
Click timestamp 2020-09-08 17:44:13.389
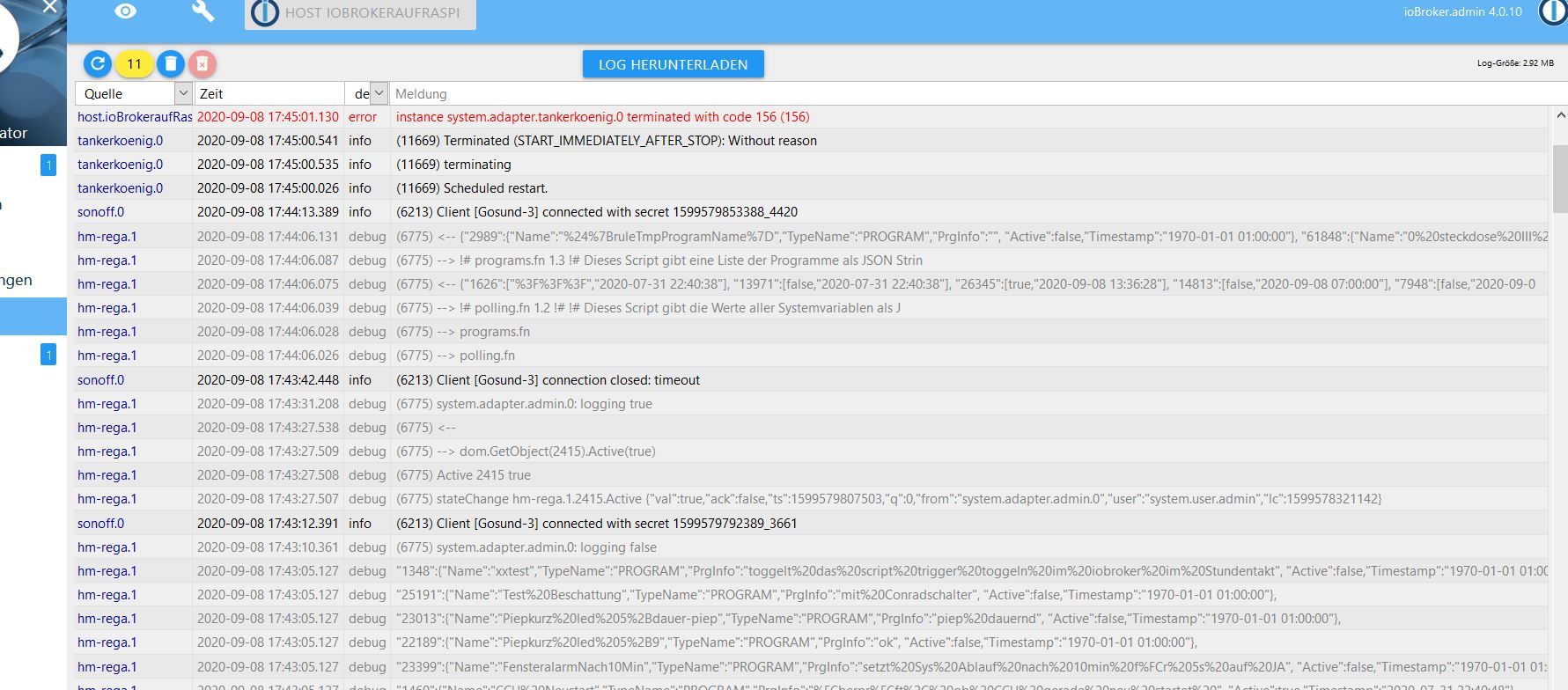tap(268, 211)
